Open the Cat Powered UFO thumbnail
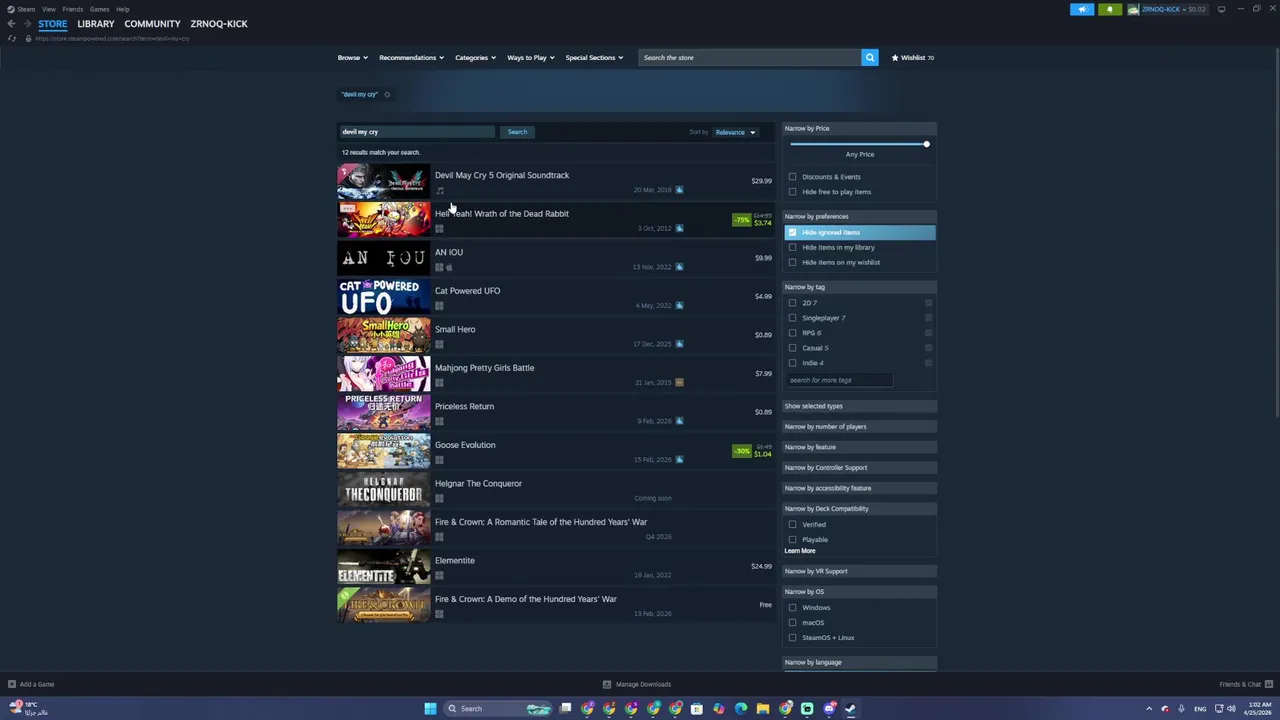The width and height of the screenshot is (1280, 720). click(383, 297)
